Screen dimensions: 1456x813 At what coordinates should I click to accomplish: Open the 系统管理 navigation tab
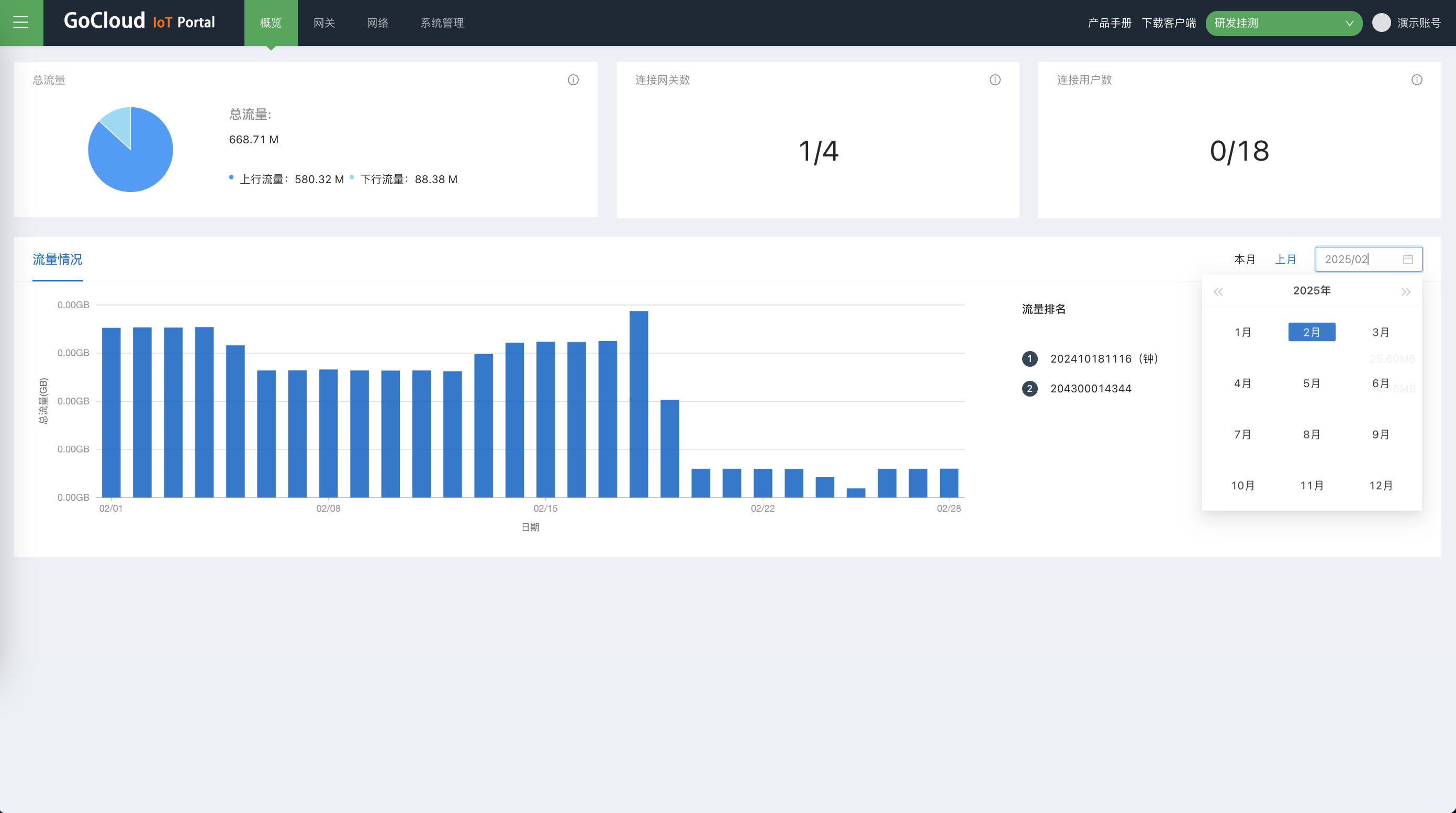point(441,22)
